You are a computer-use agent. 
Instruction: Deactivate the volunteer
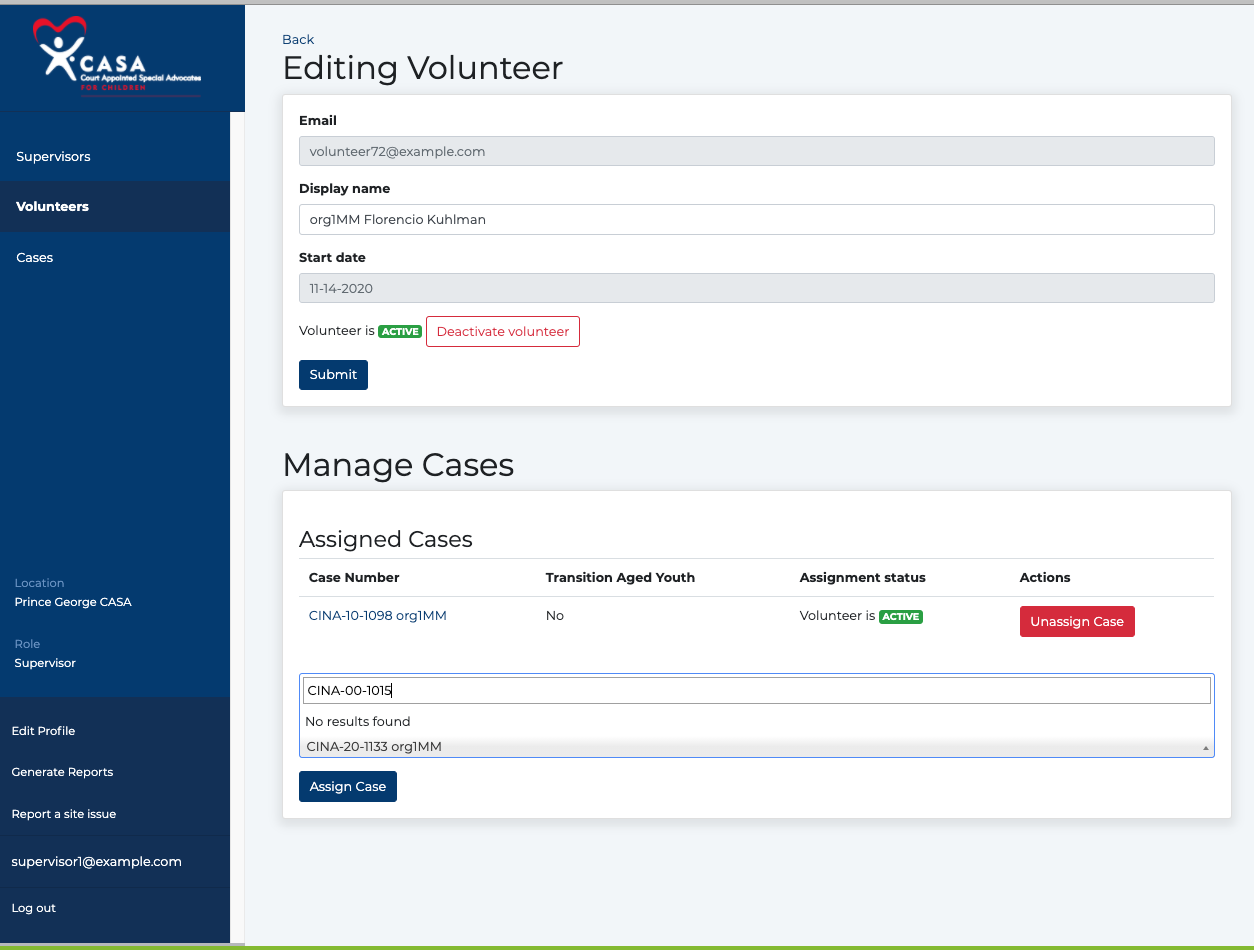503,332
